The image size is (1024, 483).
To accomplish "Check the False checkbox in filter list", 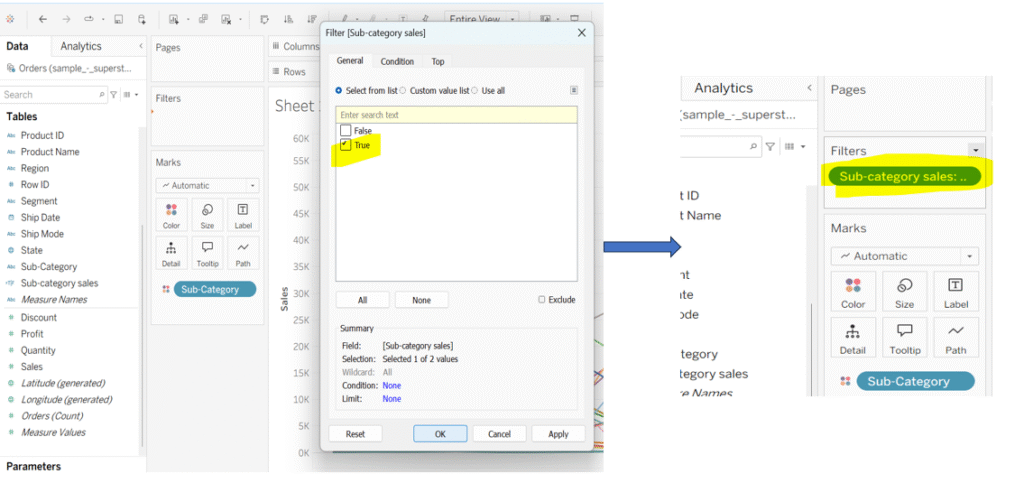I will pos(346,131).
